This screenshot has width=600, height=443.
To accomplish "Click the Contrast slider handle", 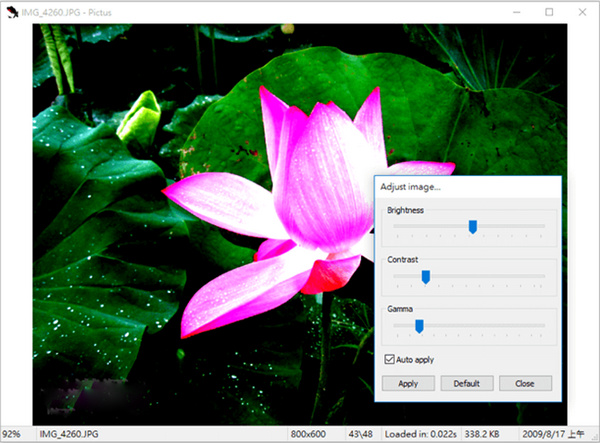I will point(425,276).
